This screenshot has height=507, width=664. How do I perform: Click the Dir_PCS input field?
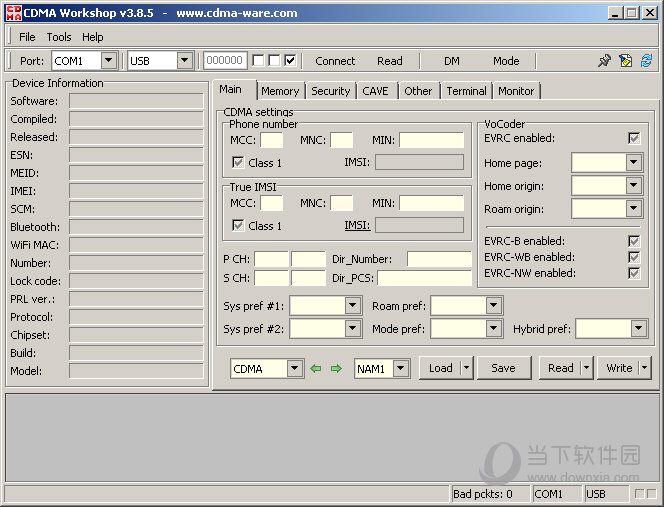(x=424, y=278)
